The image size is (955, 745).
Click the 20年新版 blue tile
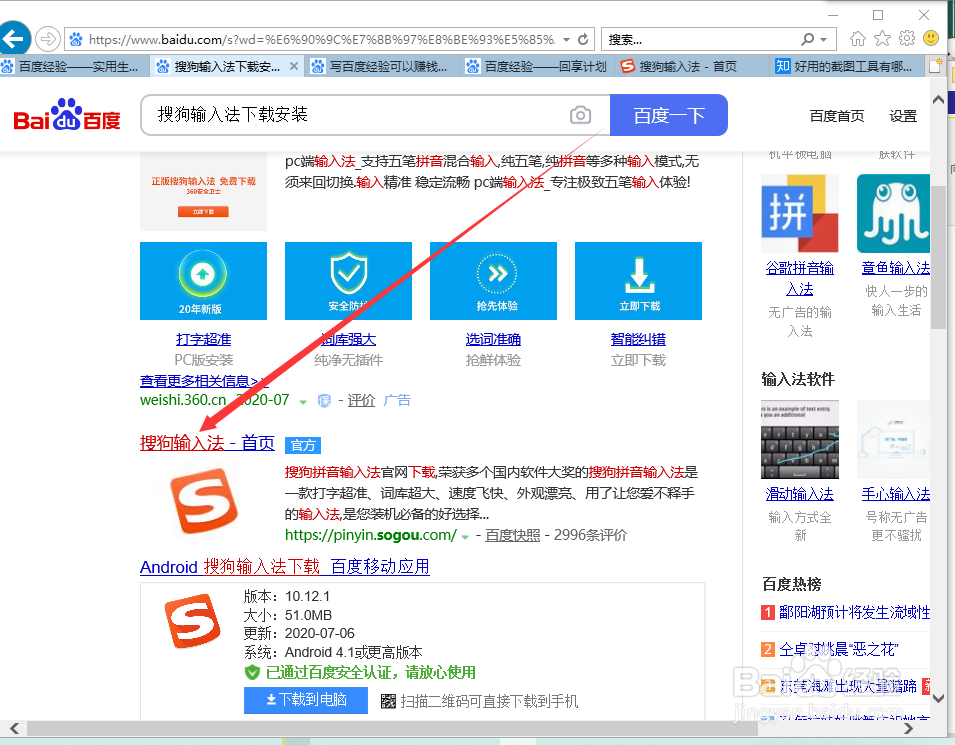[203, 281]
